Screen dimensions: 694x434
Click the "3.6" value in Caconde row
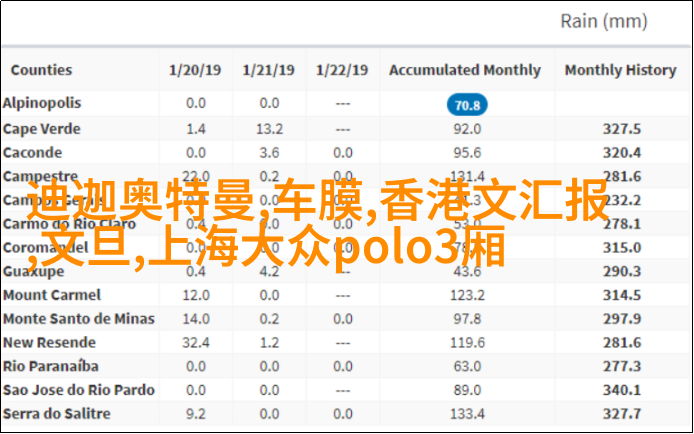(269, 153)
